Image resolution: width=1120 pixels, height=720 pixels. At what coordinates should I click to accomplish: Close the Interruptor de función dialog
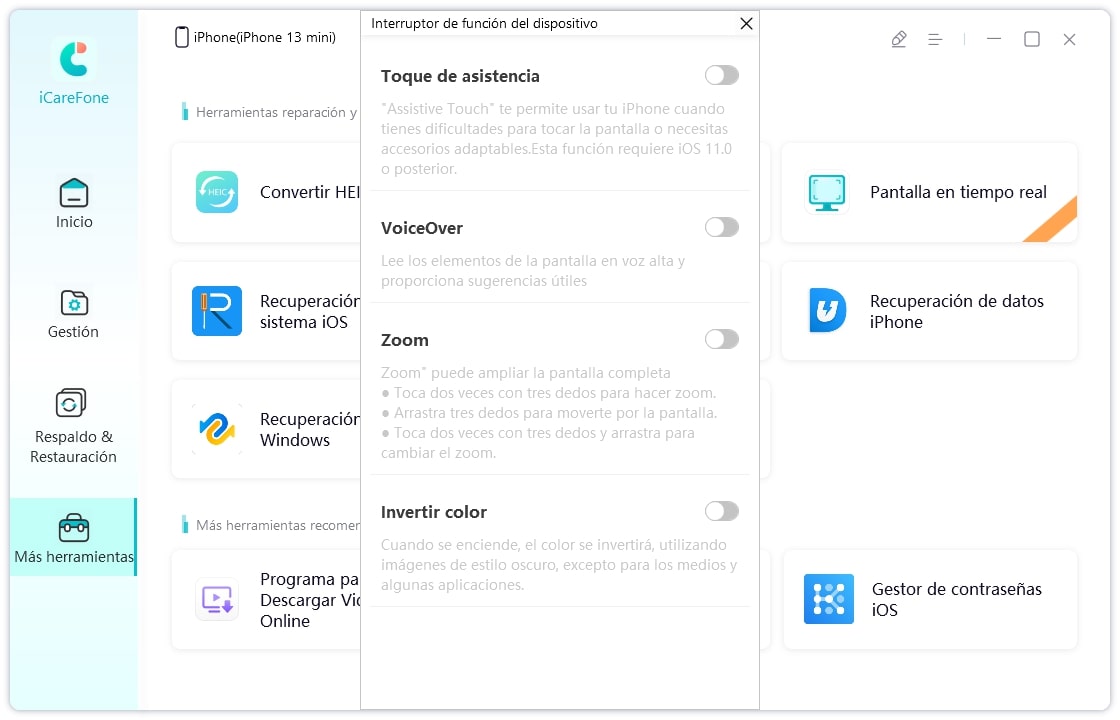tap(746, 23)
